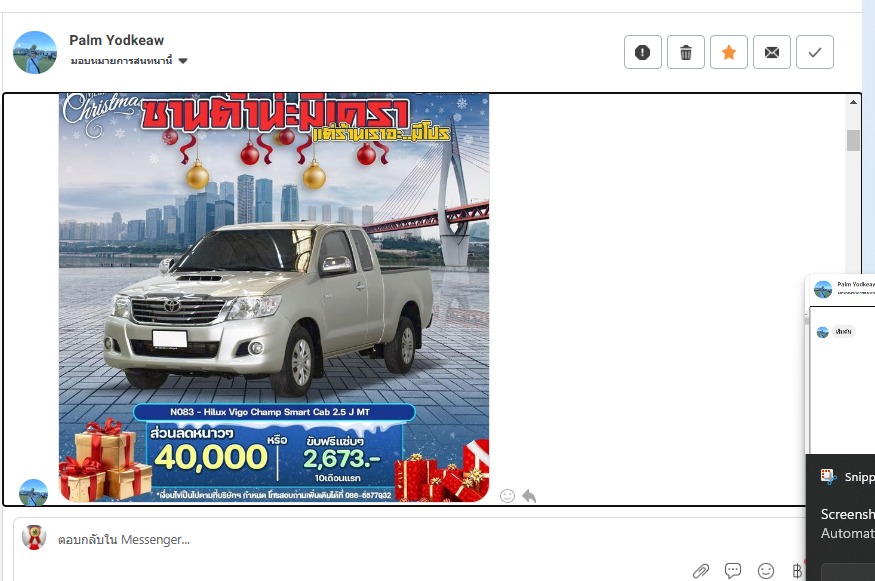875x581 pixels.
Task: Add emoji reaction to the image message
Action: click(507, 496)
